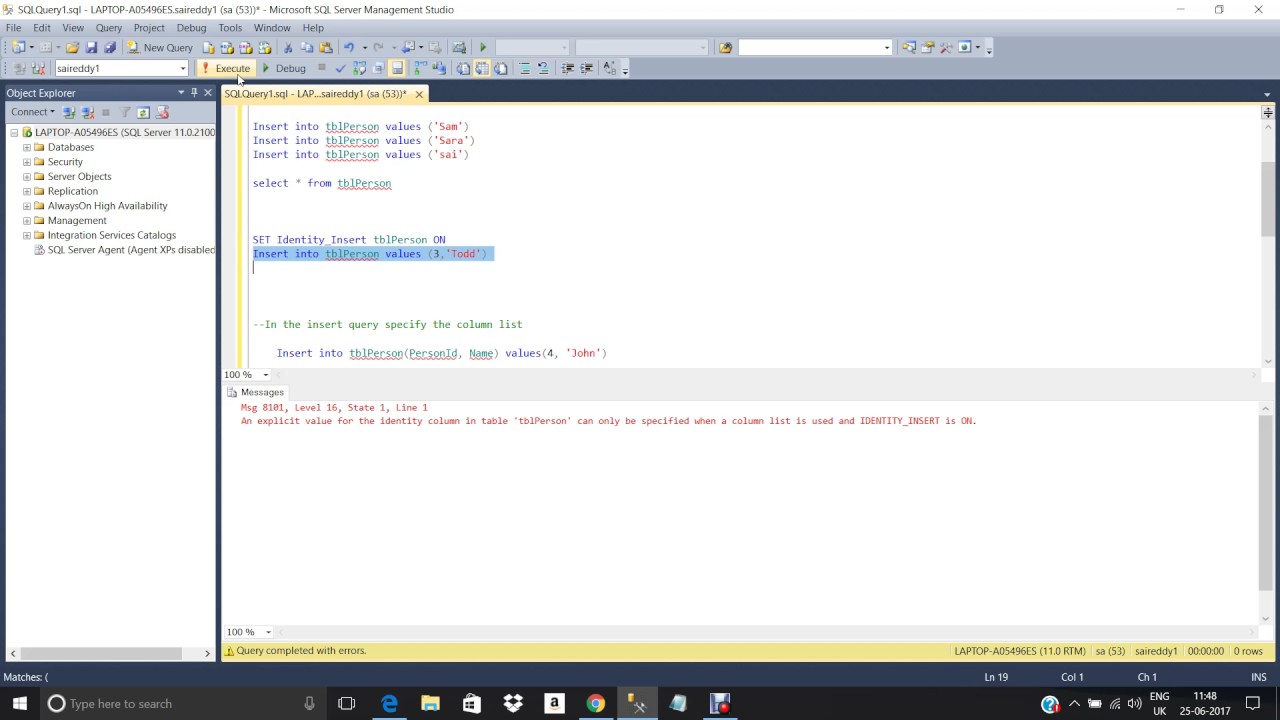
Task: Click the Cut scissors icon
Action: (288, 47)
